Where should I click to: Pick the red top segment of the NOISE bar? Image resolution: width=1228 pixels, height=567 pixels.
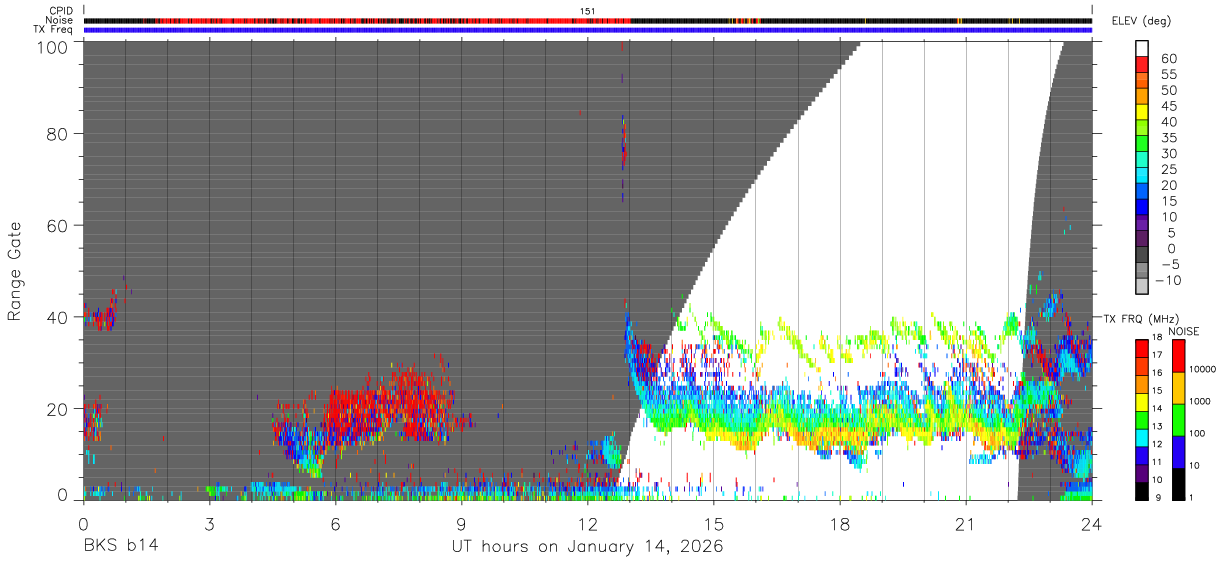tap(1178, 356)
